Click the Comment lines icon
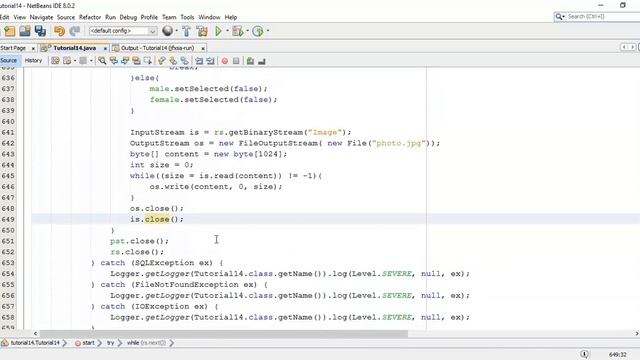This screenshot has width=640, height=360. click(250, 61)
